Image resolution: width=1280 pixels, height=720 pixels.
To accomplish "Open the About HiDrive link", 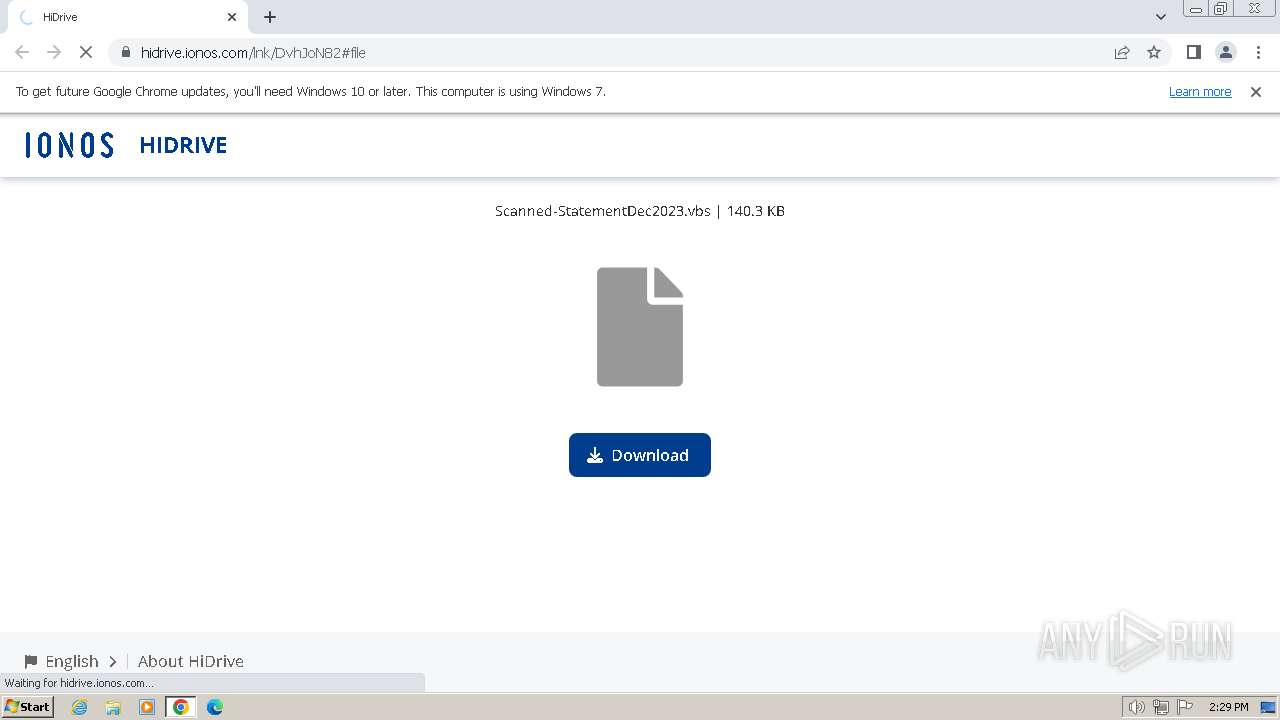I will [x=190, y=661].
